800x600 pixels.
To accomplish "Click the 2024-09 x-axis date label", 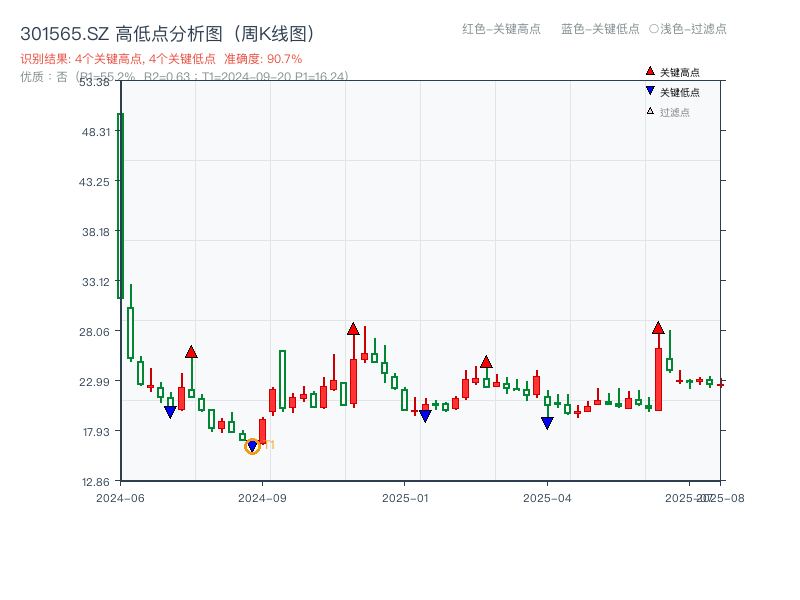I will point(260,495).
